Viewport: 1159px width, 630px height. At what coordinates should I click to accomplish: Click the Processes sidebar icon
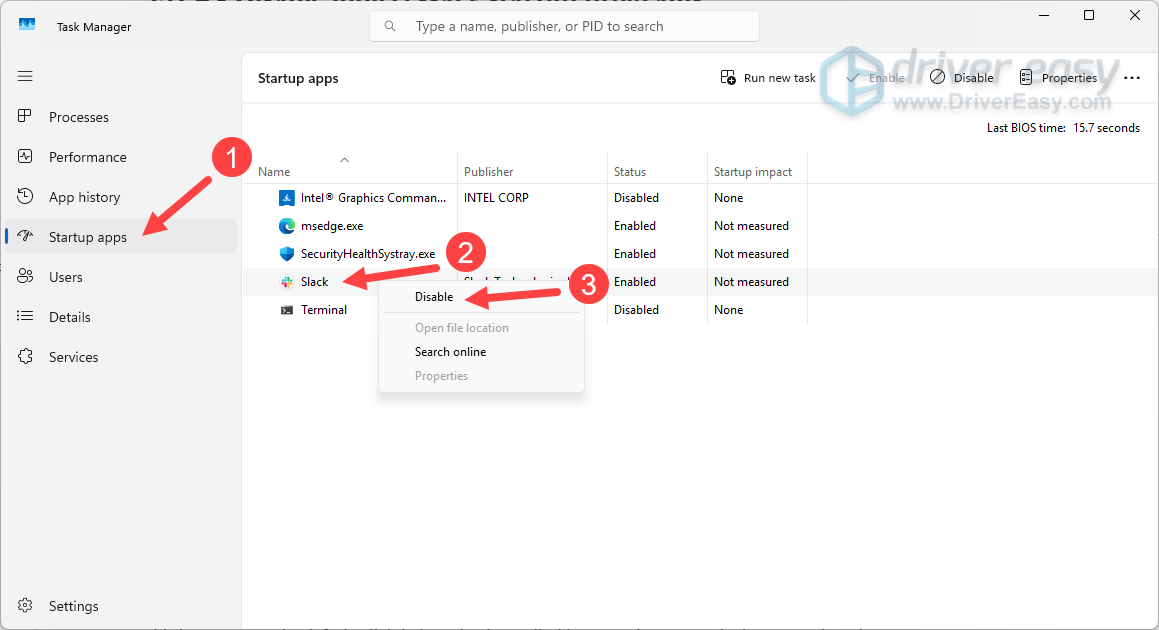point(25,116)
